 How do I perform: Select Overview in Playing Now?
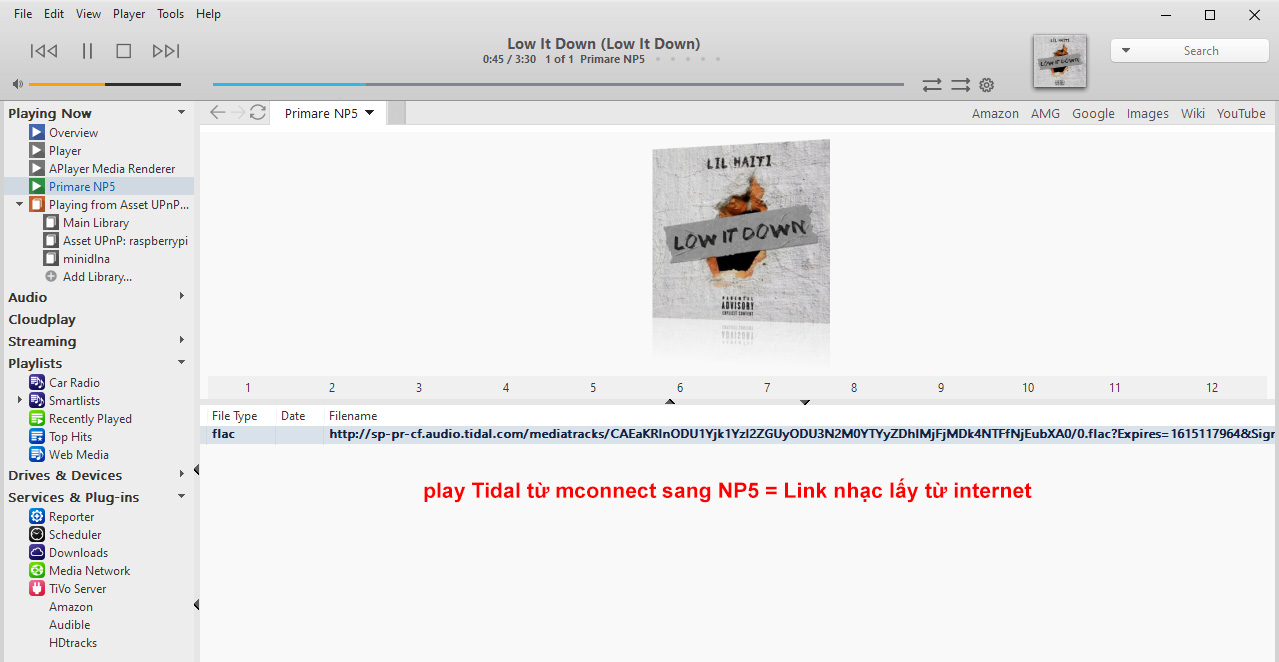[73, 133]
